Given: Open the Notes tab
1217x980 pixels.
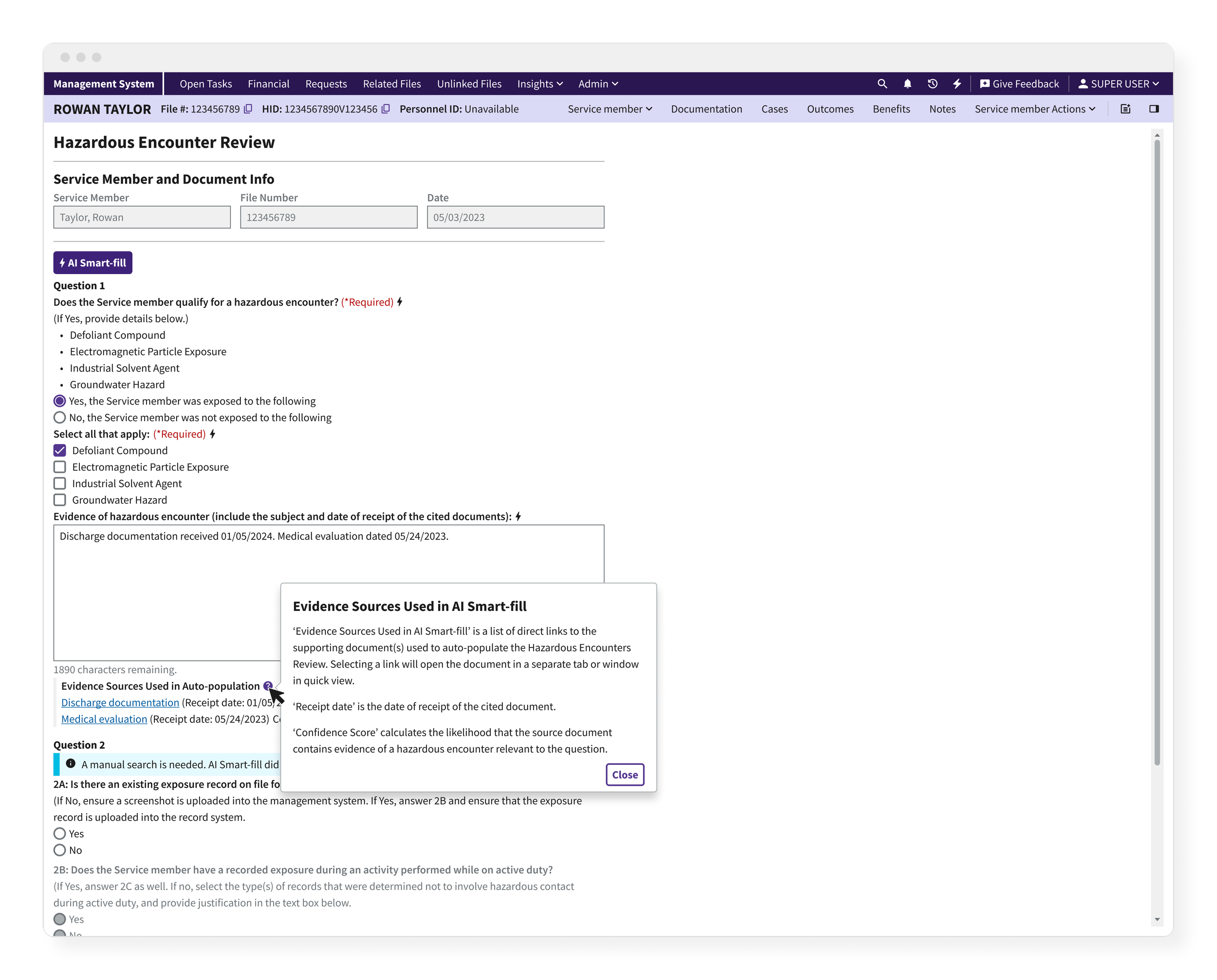Looking at the screenshot, I should point(942,109).
